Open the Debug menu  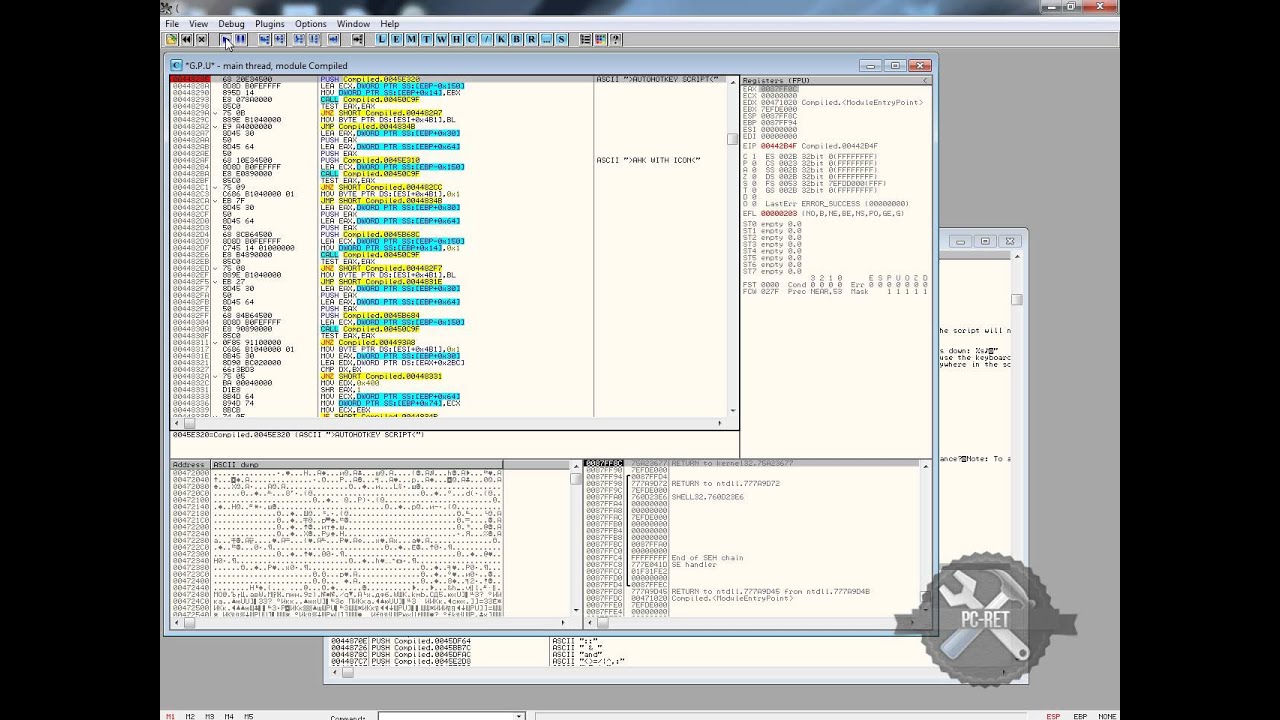coord(231,23)
